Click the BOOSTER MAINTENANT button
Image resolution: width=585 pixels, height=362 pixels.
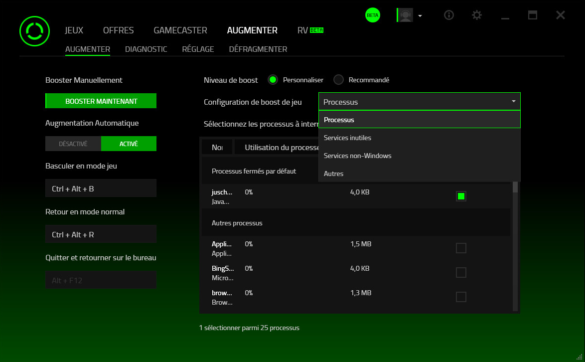(x=101, y=101)
